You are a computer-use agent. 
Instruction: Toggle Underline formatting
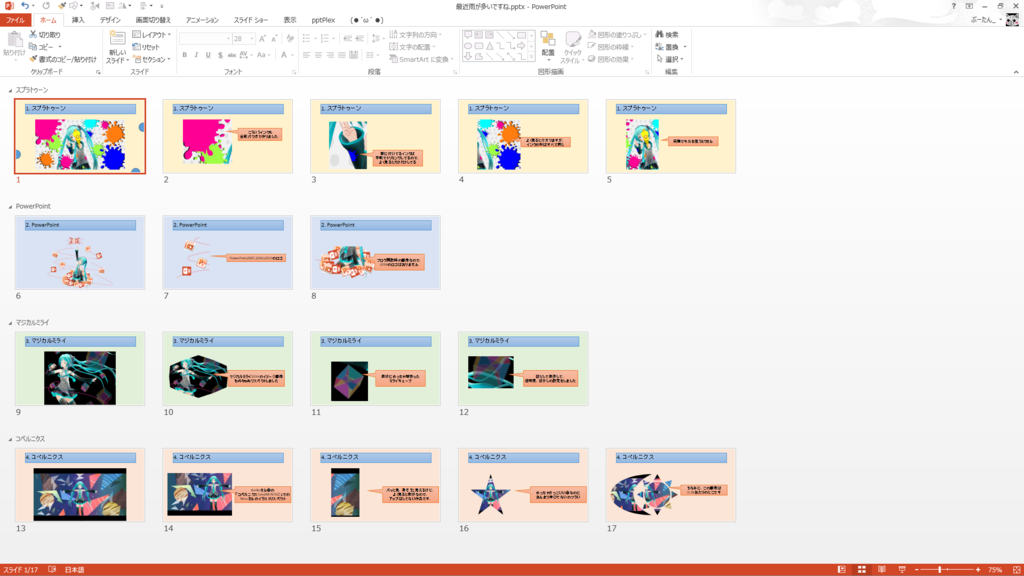click(208, 56)
